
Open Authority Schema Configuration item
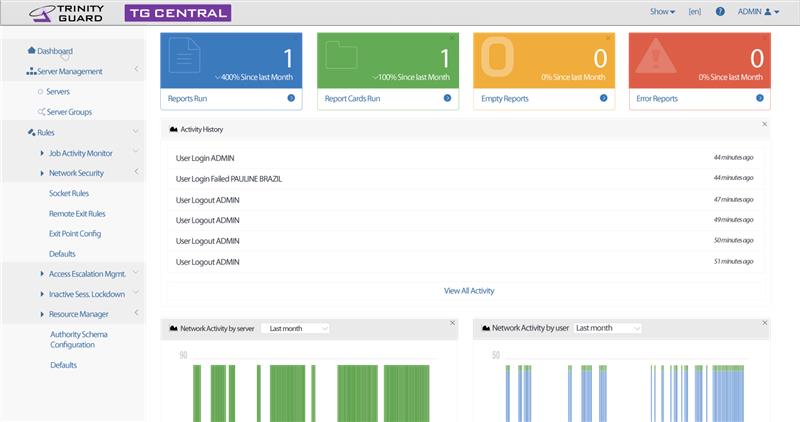click(x=79, y=339)
